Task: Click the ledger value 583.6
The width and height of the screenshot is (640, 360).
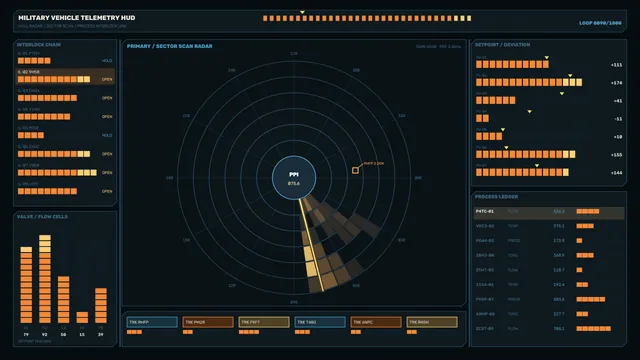Action: (559, 300)
